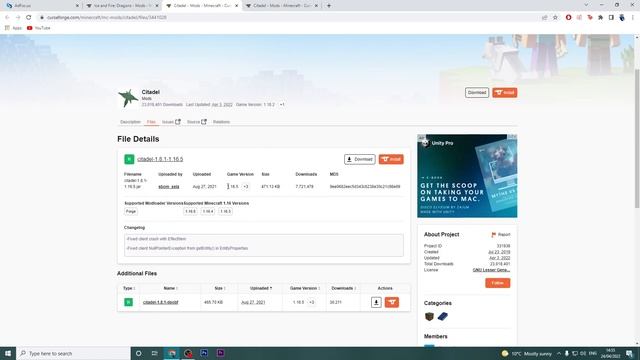
Task: Expand +3 versions in the Additional Files row
Action: [x=311, y=302]
